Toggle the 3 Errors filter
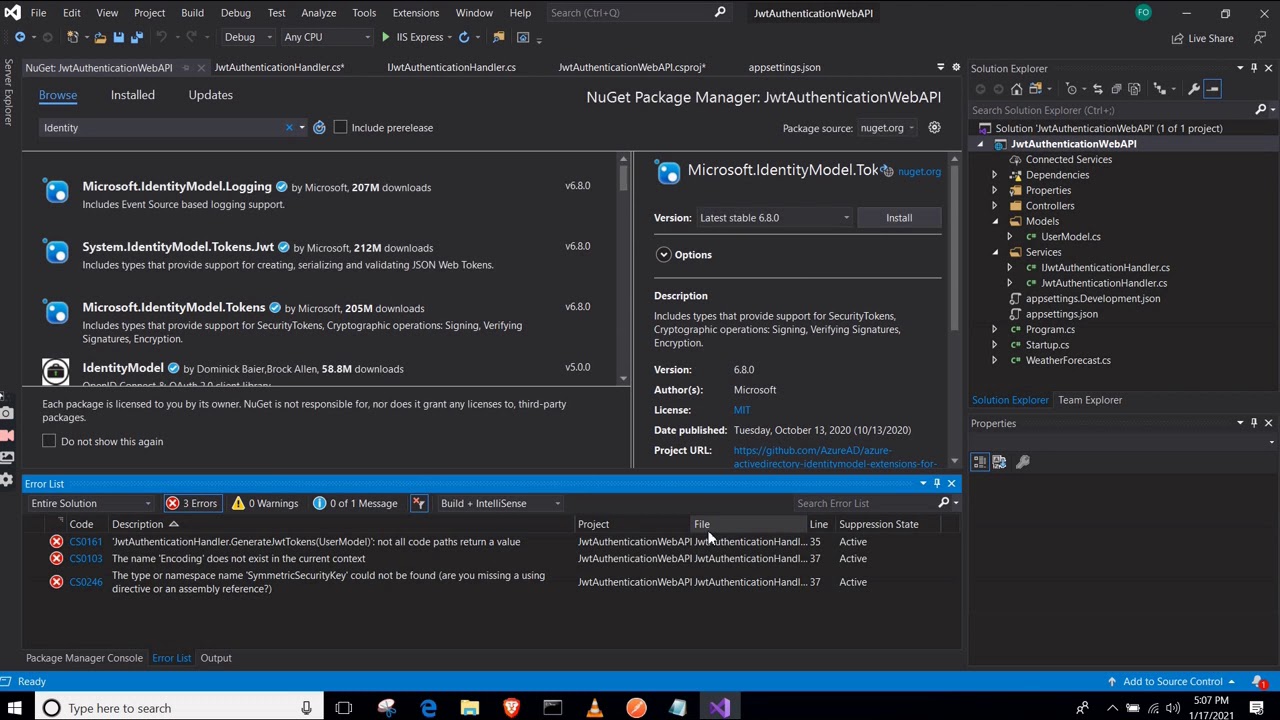Viewport: 1280px width, 720px height. (191, 503)
